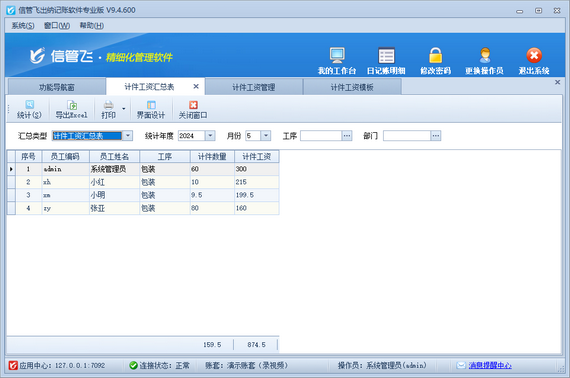This screenshot has width=570, height=378.
Task: Open the 系统(S) menu
Action: click(x=23, y=25)
